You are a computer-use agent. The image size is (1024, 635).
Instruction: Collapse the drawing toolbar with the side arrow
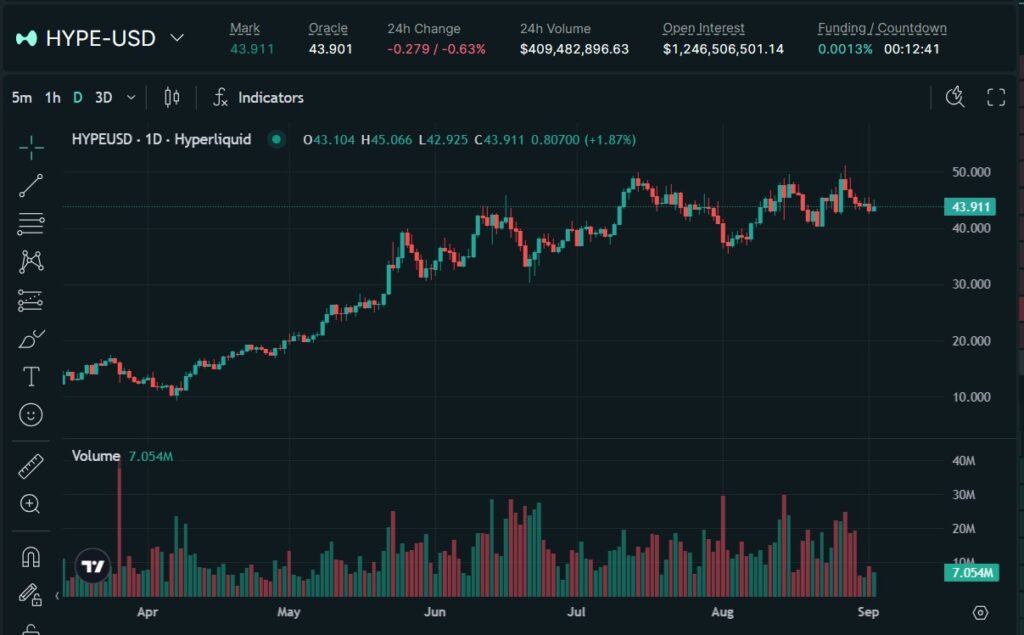(x=57, y=595)
